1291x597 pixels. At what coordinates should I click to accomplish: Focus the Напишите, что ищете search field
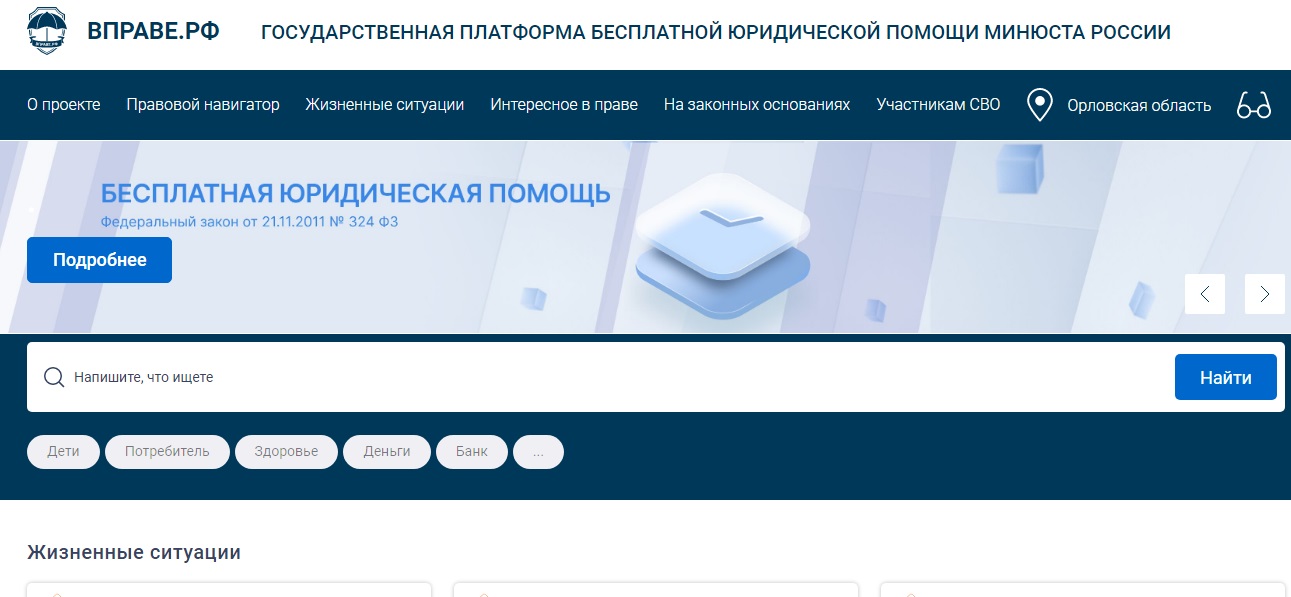pos(600,378)
